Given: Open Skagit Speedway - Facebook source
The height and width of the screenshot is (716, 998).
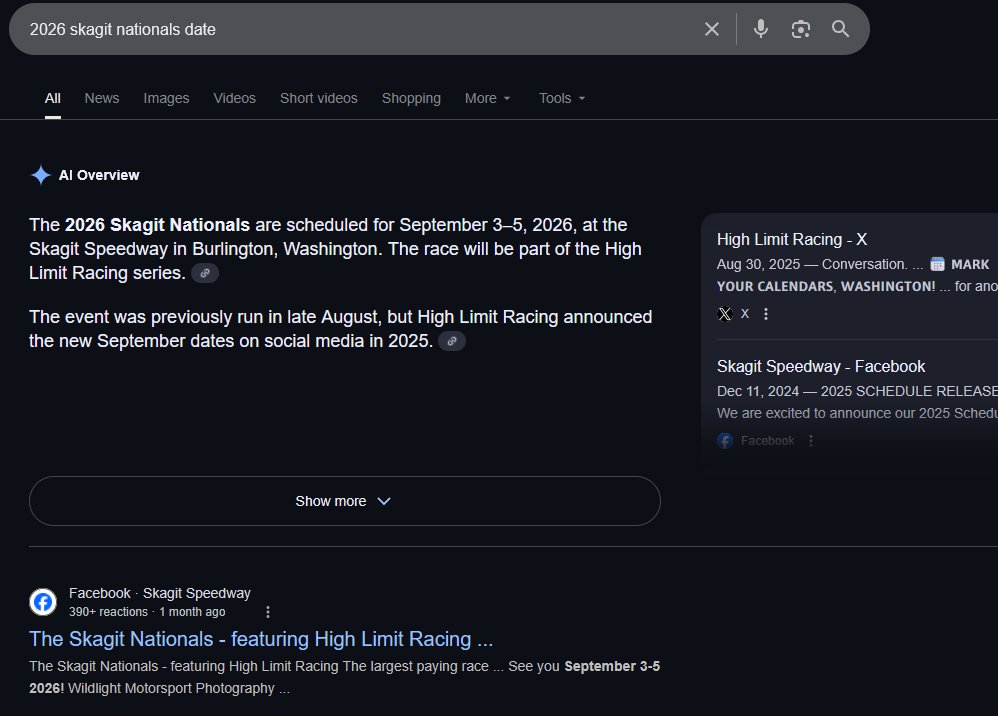Looking at the screenshot, I should point(821,367).
